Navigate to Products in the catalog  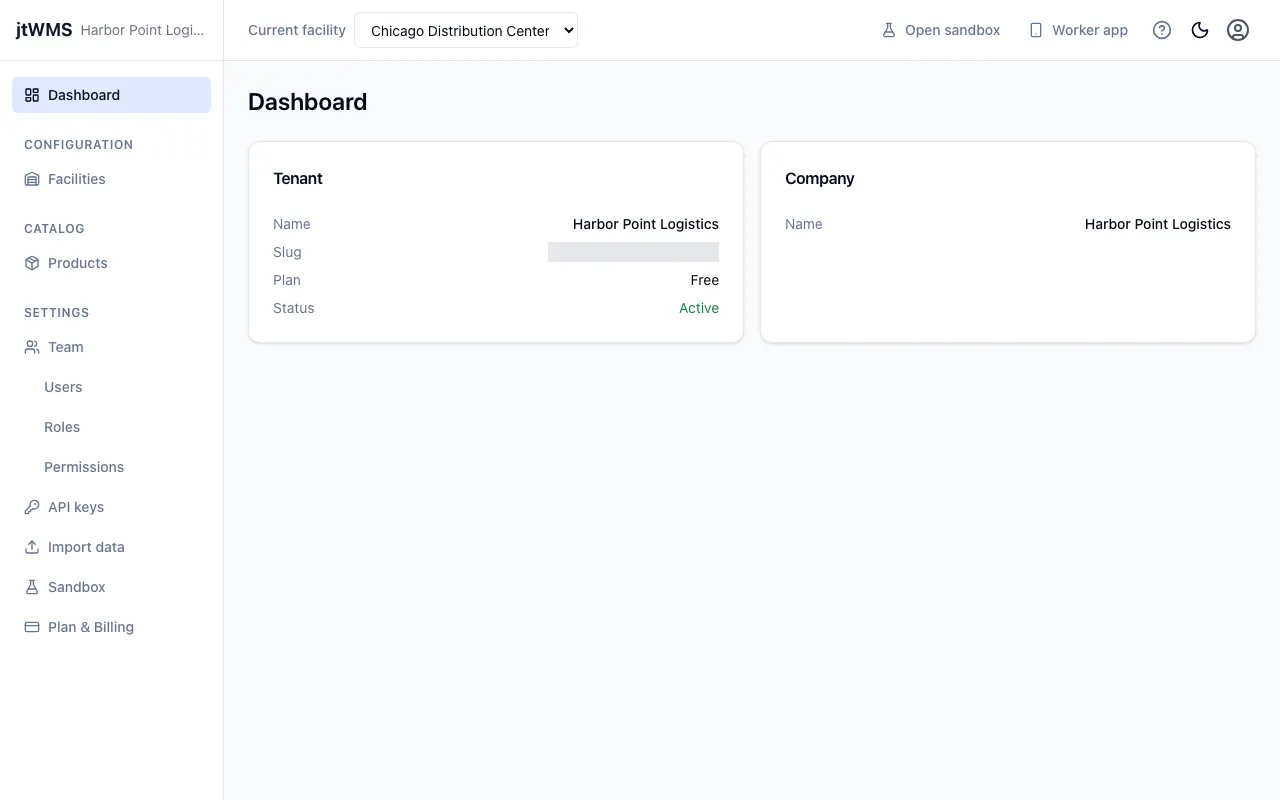tap(111, 263)
